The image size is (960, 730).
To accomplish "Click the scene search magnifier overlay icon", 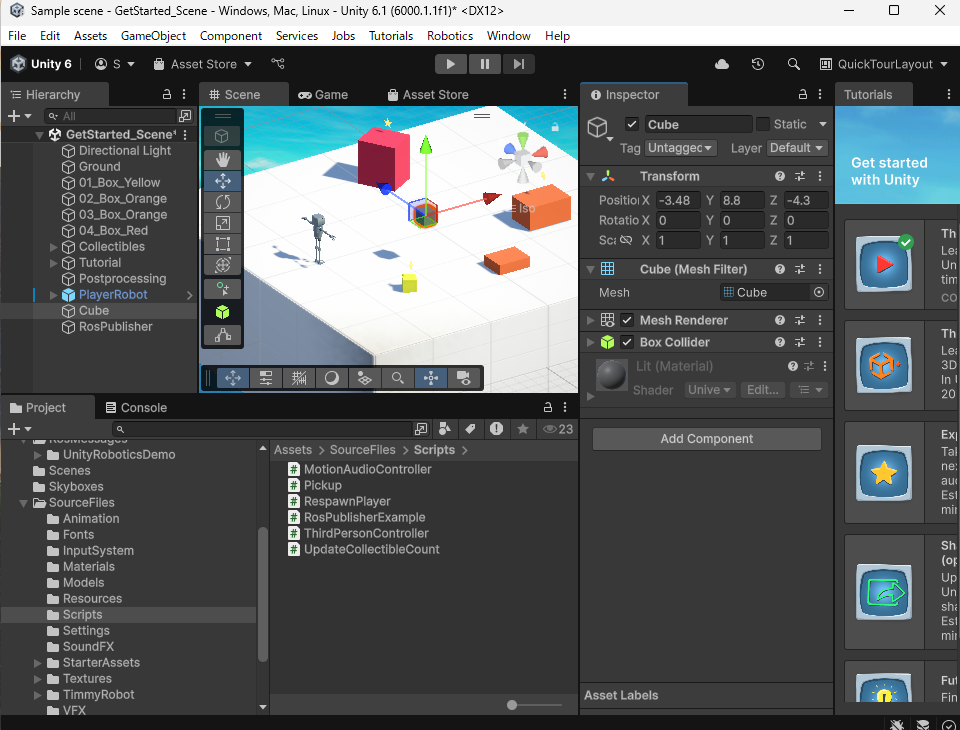I will (397, 378).
